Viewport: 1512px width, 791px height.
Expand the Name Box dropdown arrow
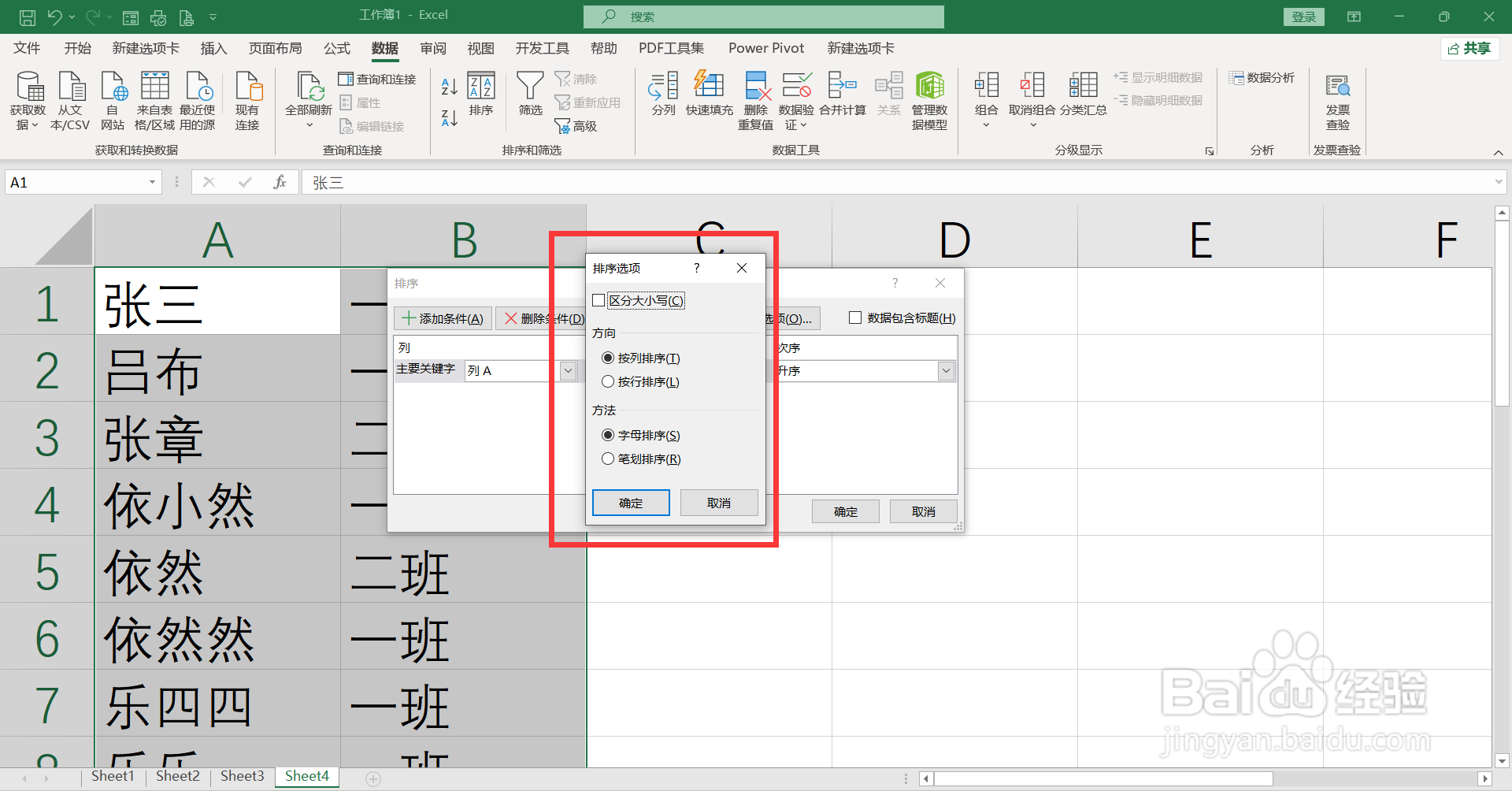point(152,182)
